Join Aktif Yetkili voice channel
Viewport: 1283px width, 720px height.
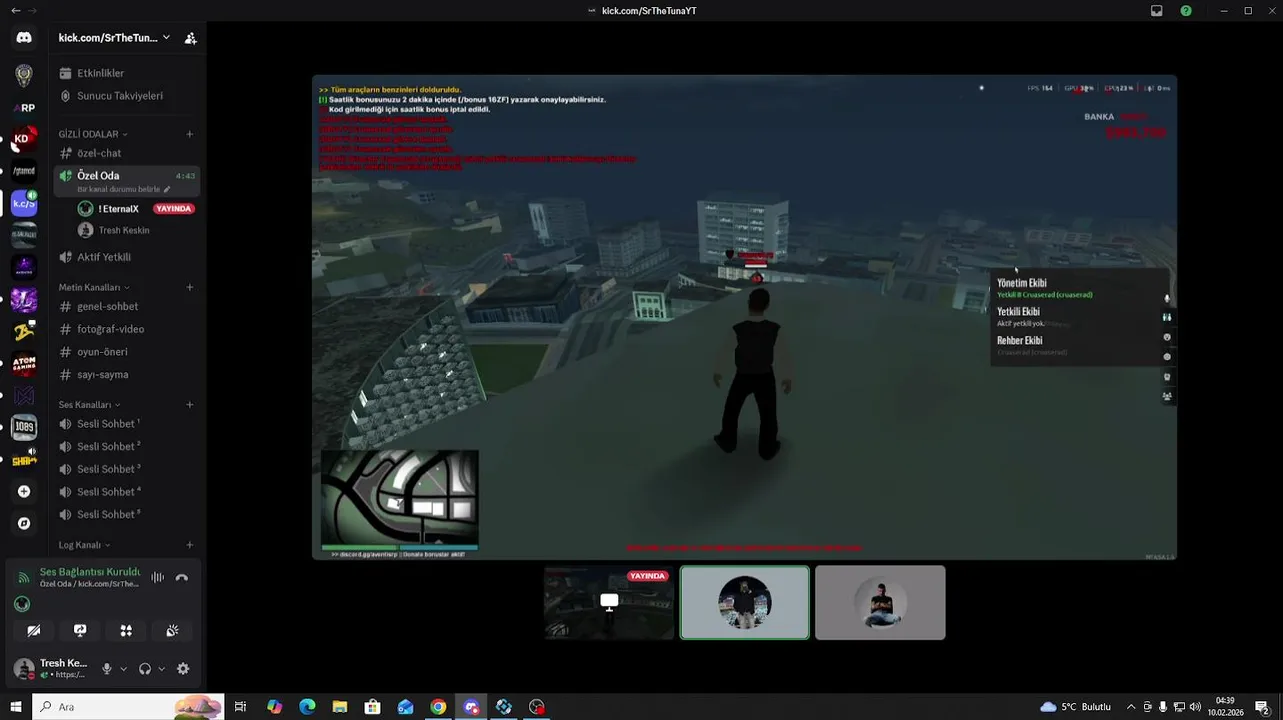[126, 257]
